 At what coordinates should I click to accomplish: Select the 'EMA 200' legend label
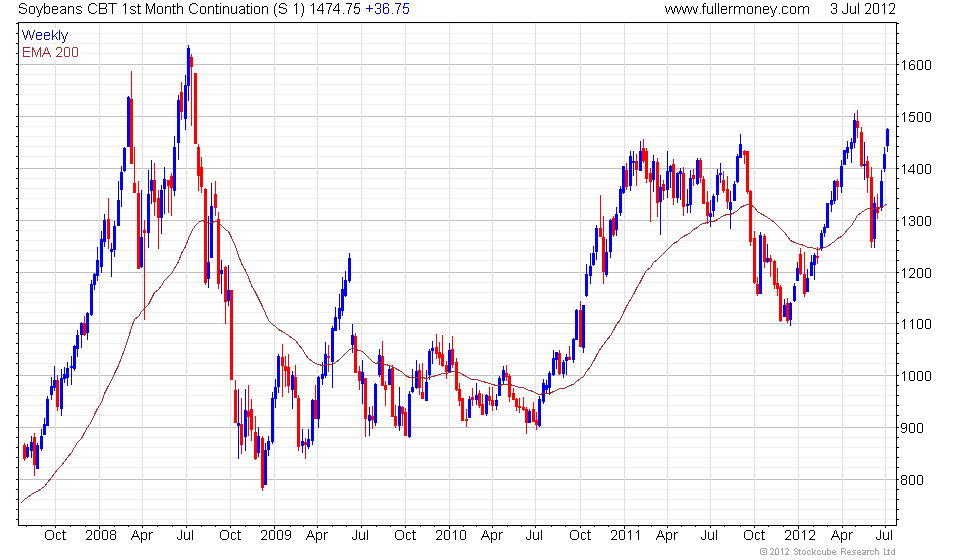[x=50, y=52]
